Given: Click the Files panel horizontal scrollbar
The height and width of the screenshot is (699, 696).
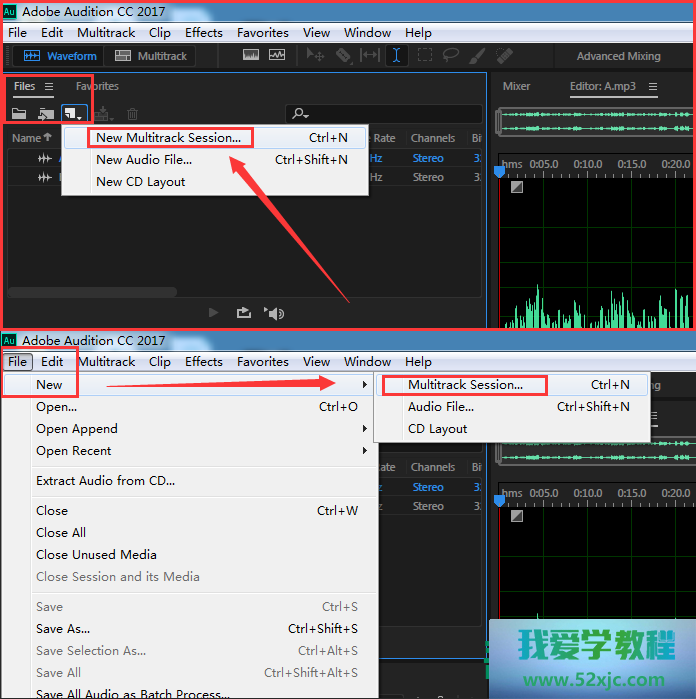Looking at the screenshot, I should point(92,292).
